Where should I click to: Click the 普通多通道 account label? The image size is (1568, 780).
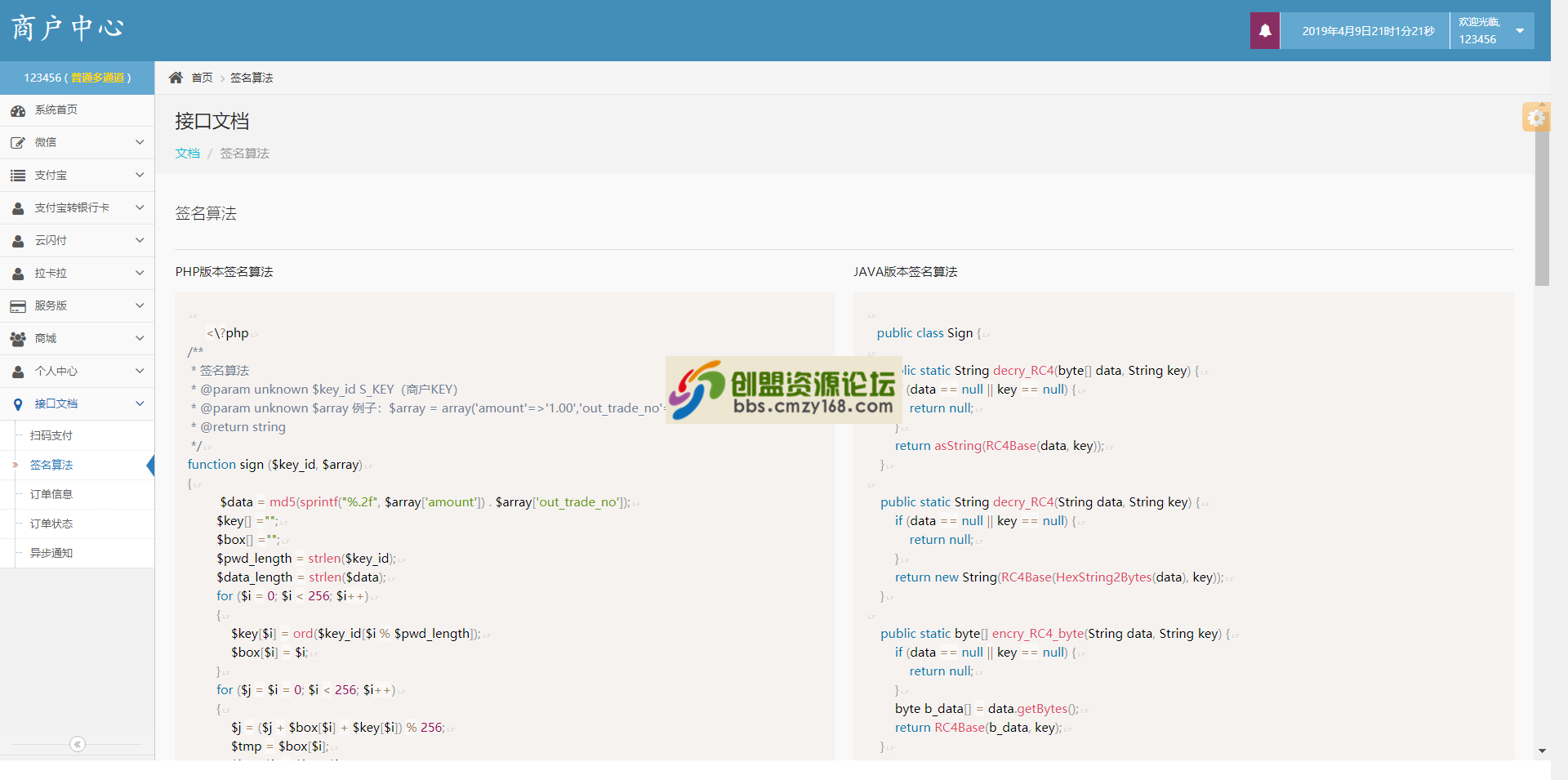pyautogui.click(x=97, y=78)
